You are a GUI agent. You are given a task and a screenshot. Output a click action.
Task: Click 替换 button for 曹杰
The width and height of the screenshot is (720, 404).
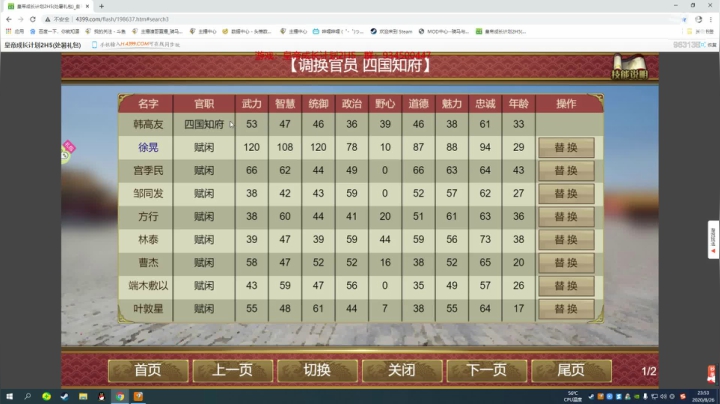[x=566, y=263]
